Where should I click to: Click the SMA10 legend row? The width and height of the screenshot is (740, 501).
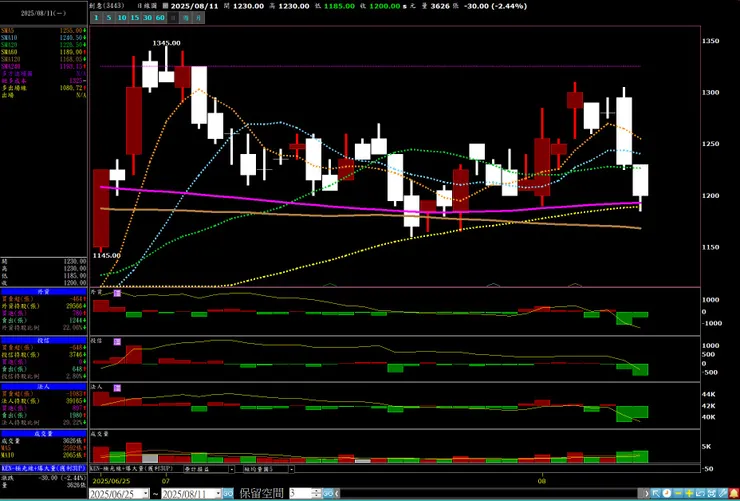click(43, 37)
